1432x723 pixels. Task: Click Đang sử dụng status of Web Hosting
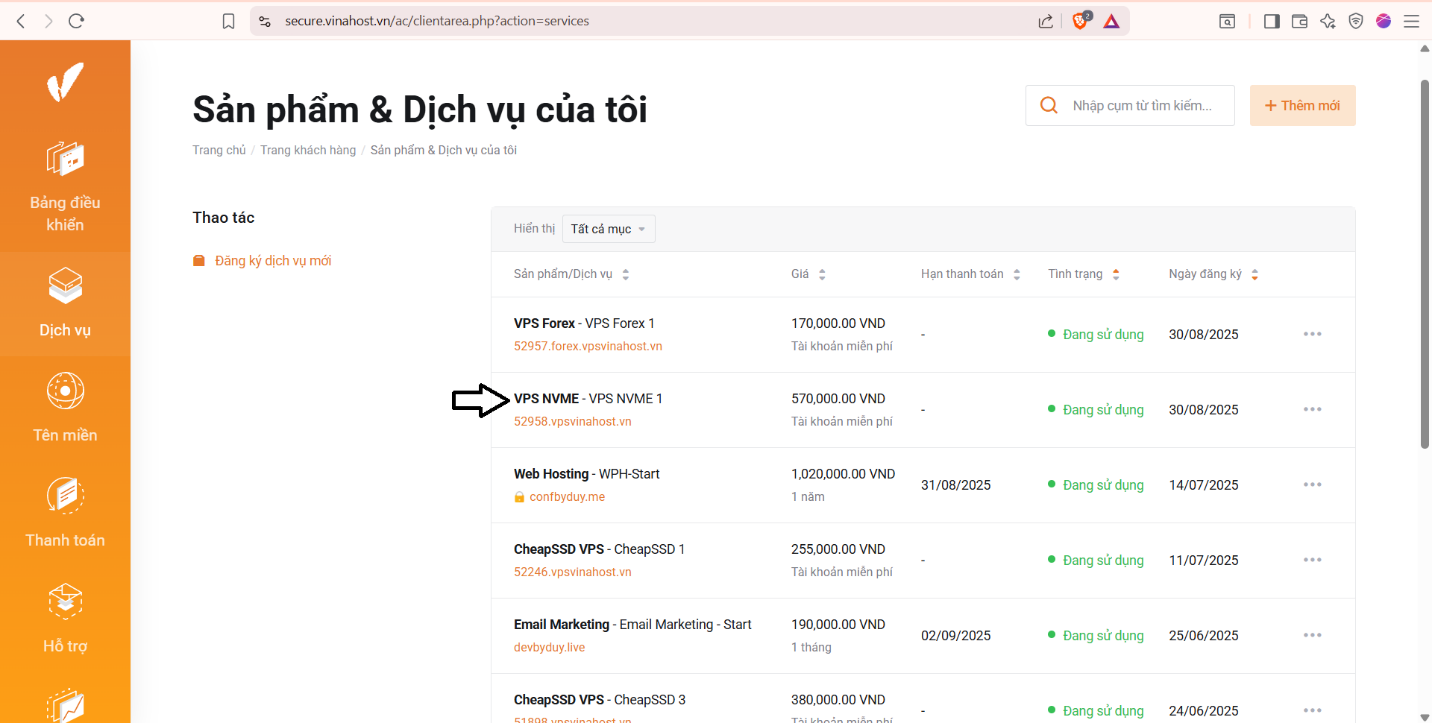(1096, 485)
